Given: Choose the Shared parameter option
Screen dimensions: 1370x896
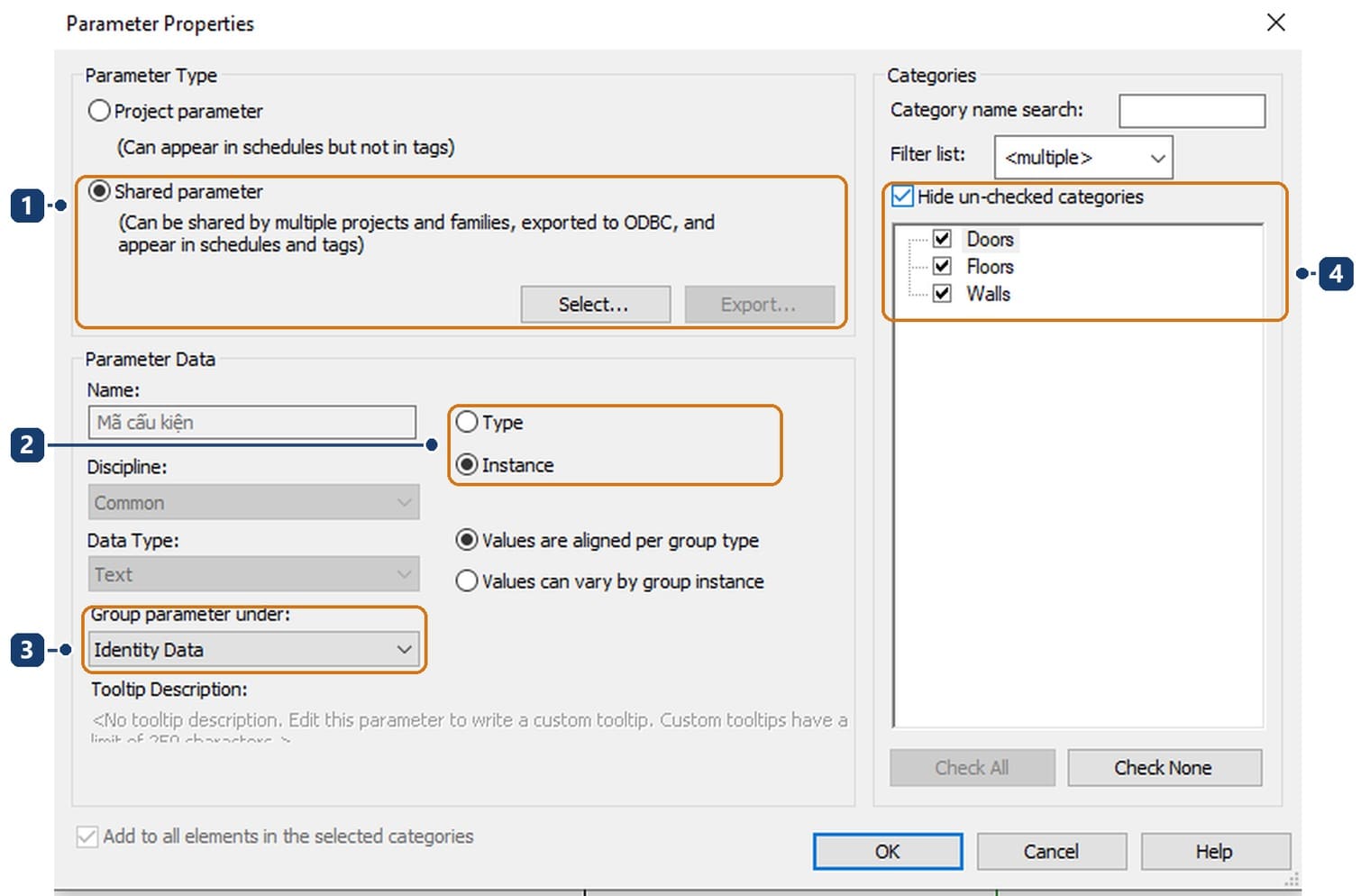Looking at the screenshot, I should pyautogui.click(x=99, y=191).
